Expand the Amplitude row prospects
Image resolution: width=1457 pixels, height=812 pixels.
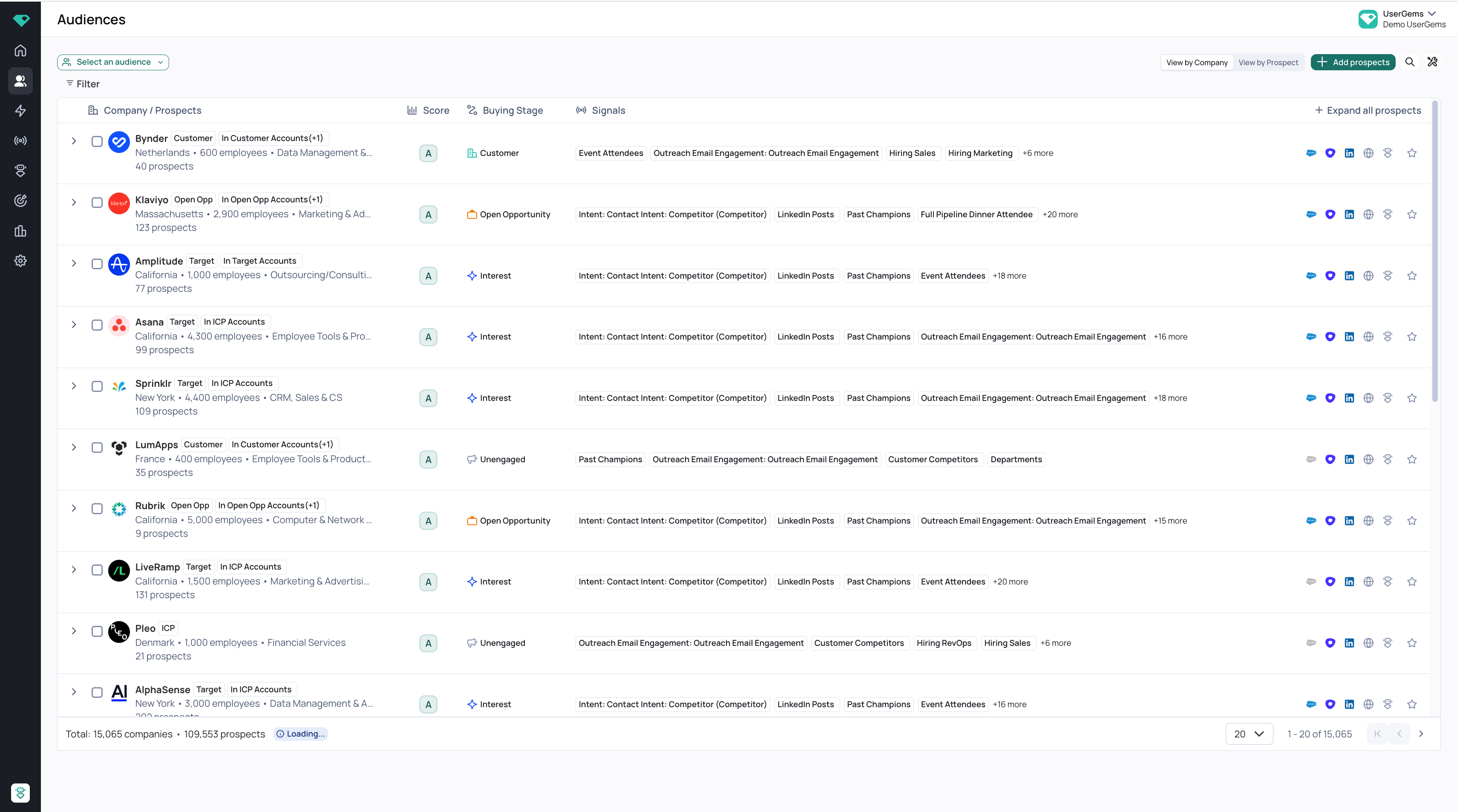pyautogui.click(x=74, y=264)
